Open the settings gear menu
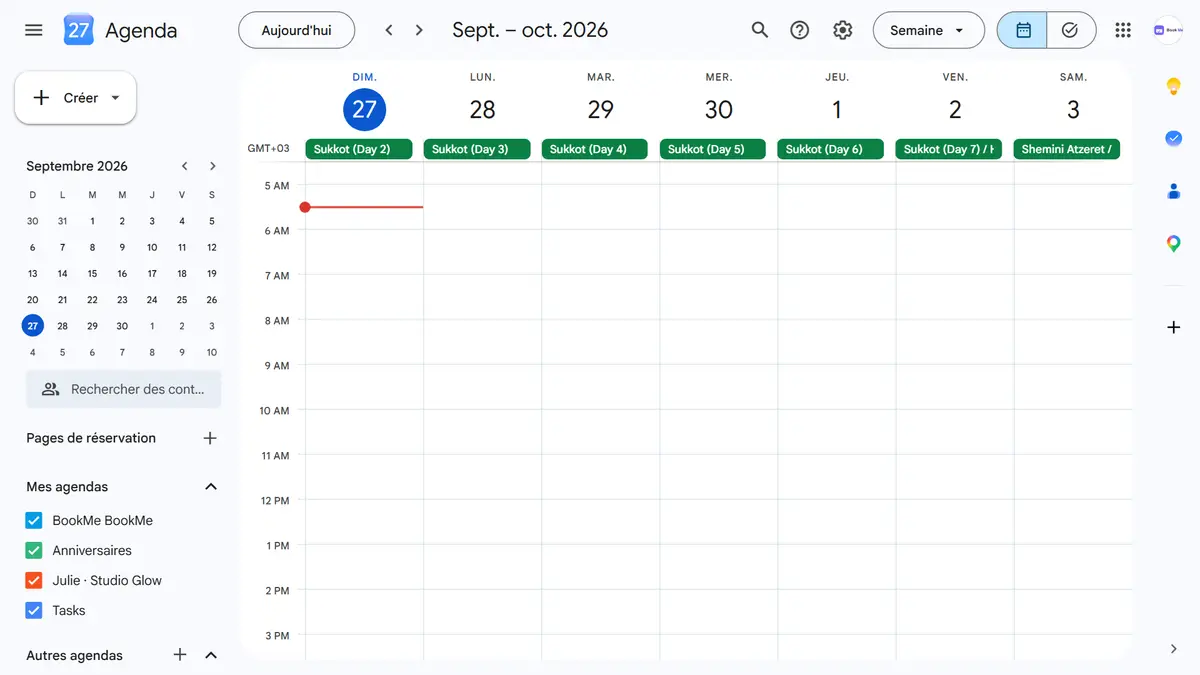Viewport: 1200px width, 675px height. click(x=843, y=30)
